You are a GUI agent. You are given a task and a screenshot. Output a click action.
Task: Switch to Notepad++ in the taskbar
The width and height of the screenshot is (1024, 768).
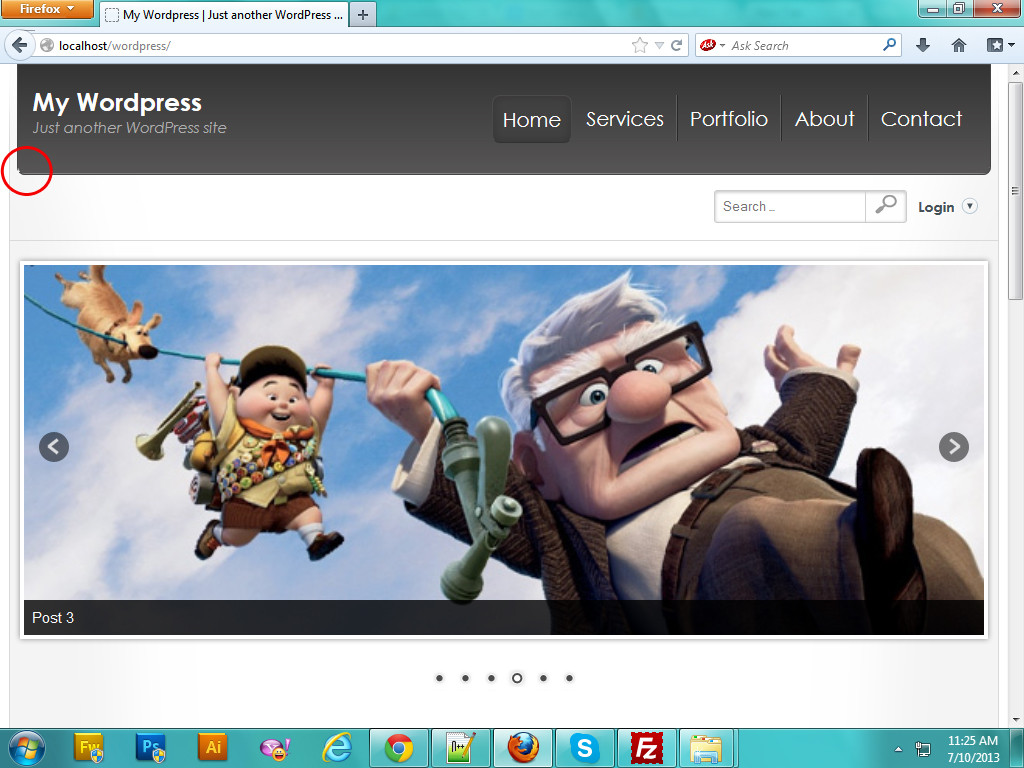(x=461, y=748)
